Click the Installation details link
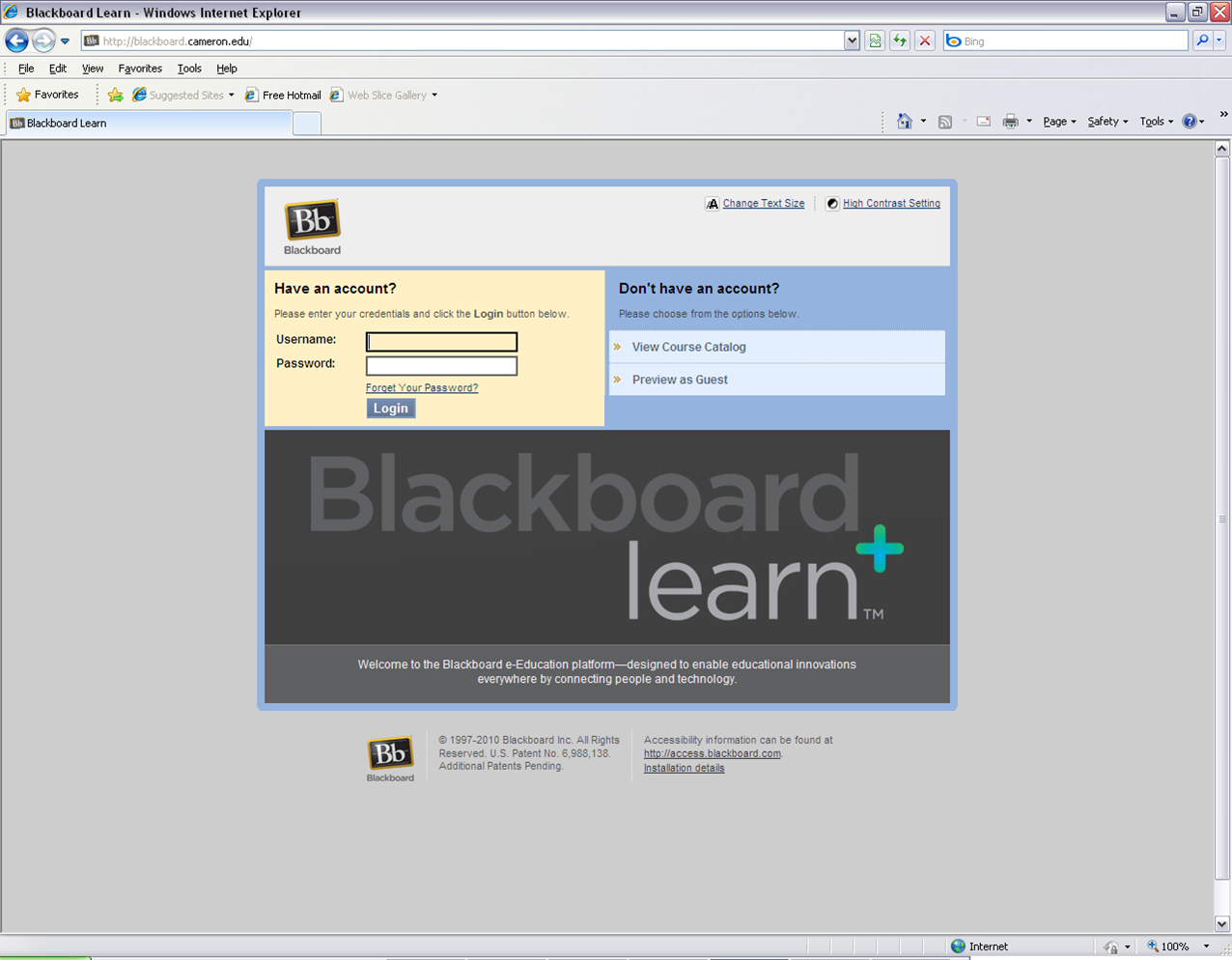1232x960 pixels. coord(684,769)
